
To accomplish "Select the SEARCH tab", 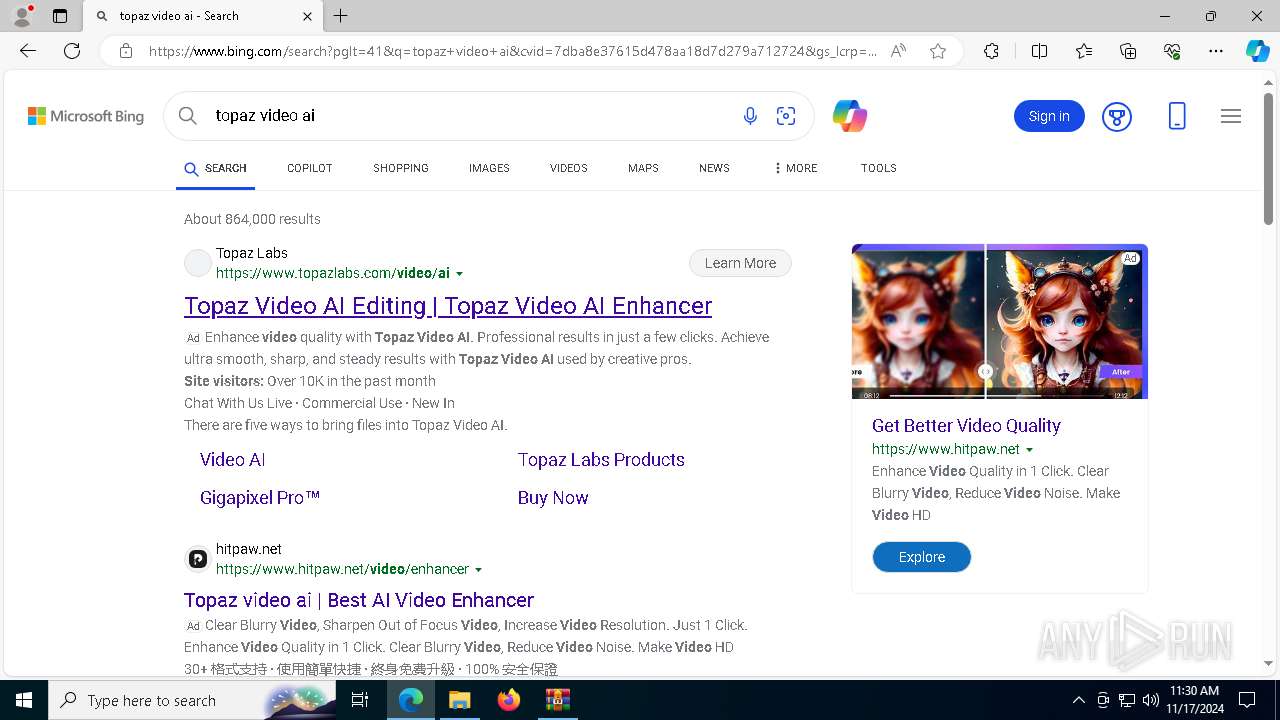I will [x=215, y=168].
